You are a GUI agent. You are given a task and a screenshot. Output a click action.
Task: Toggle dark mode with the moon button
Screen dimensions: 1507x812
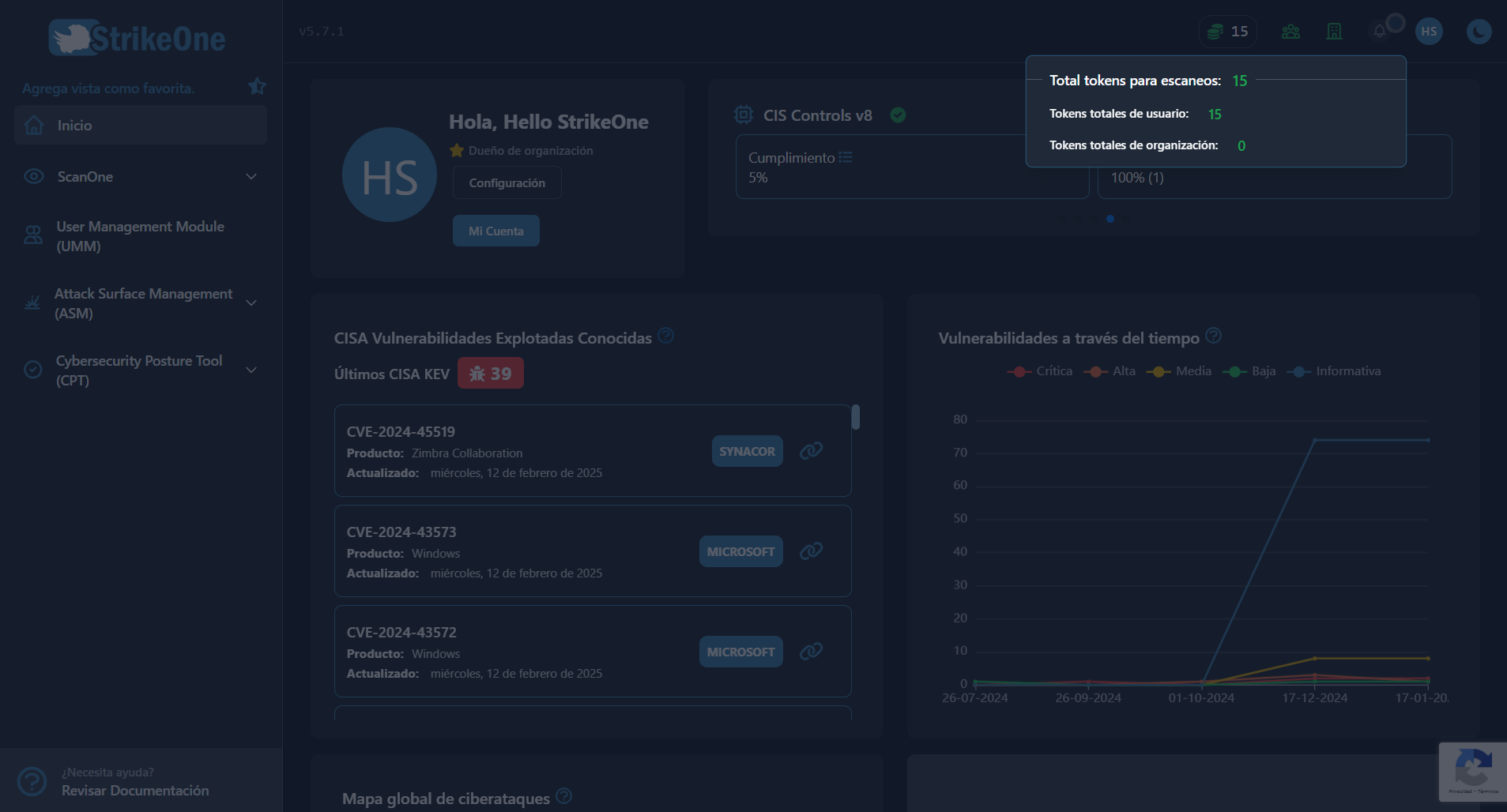point(1479,32)
